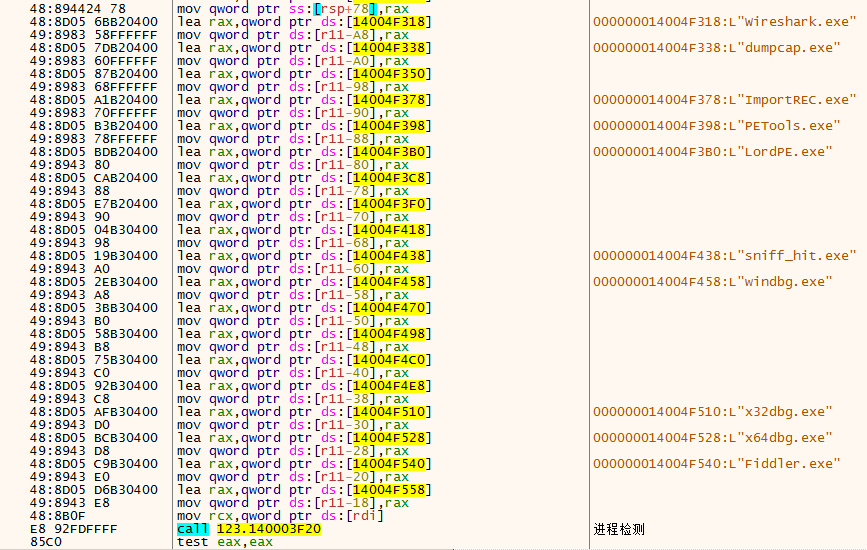Select the mov qword ptr ds:[r11-50],rax line

coord(293,321)
